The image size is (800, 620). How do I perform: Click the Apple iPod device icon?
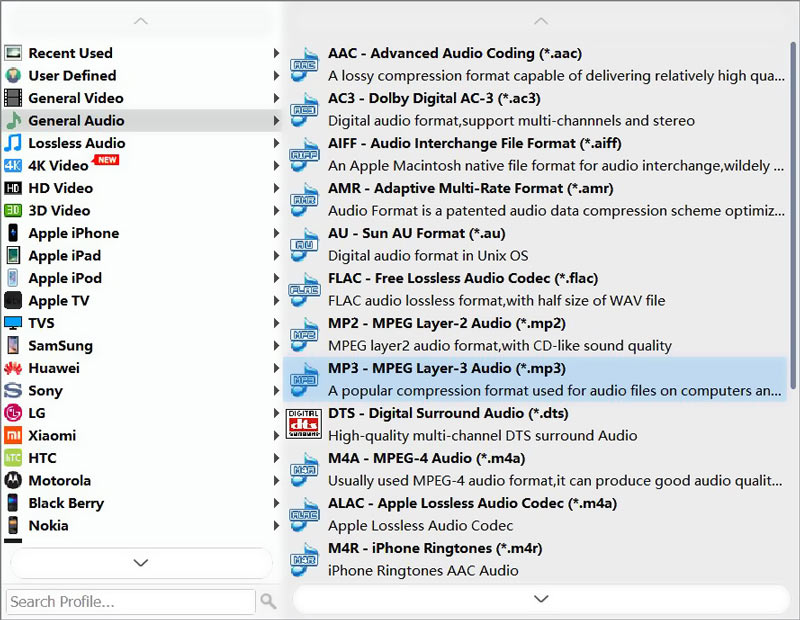pos(13,278)
